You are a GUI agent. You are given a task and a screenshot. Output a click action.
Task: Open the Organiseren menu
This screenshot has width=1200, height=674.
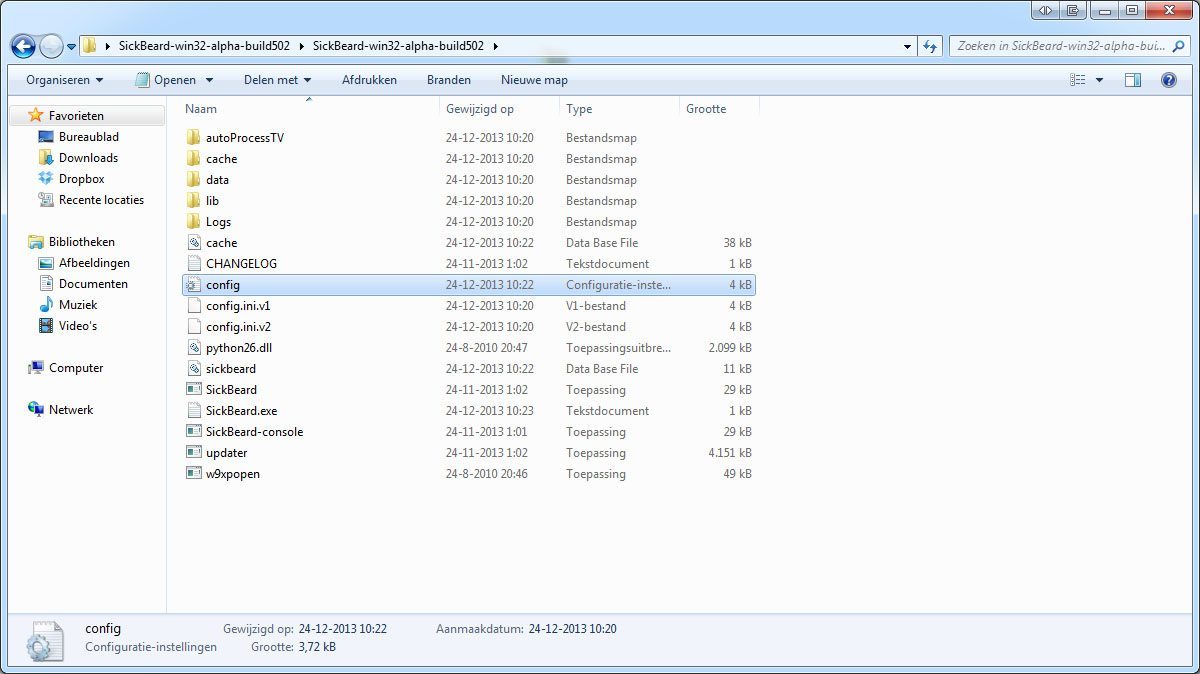tap(65, 80)
